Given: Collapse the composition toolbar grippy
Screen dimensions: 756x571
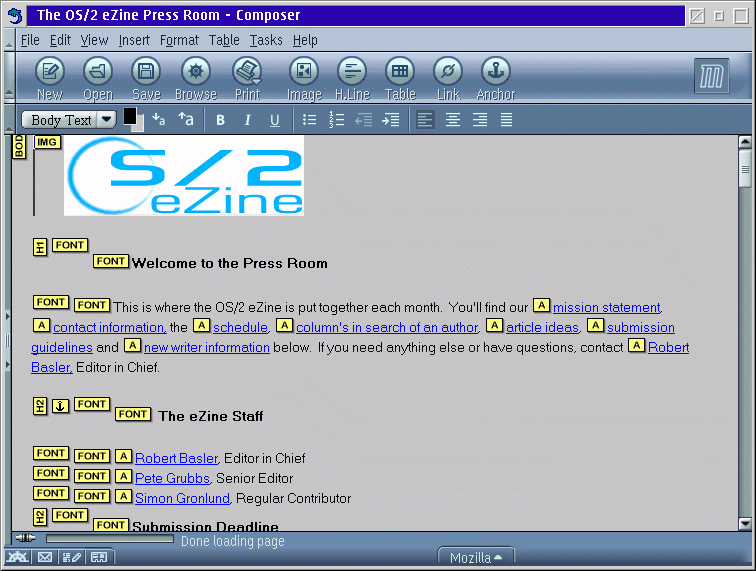Looking at the screenshot, I should coord(9,77).
